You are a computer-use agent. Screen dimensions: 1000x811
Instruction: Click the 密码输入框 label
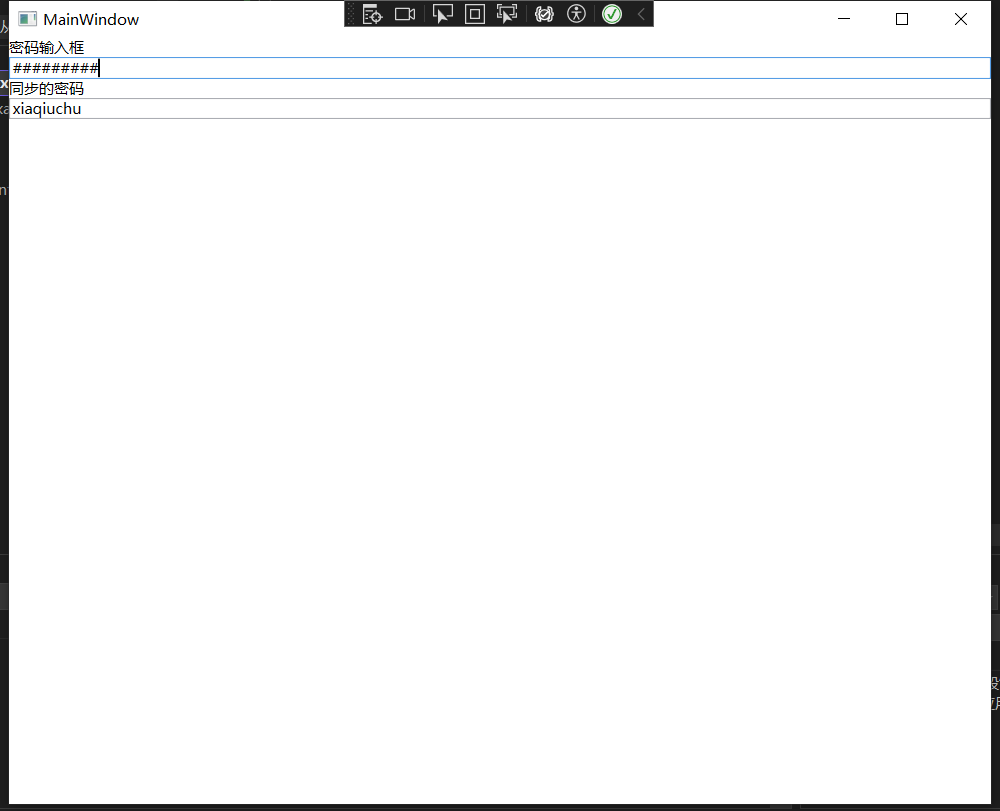47,48
